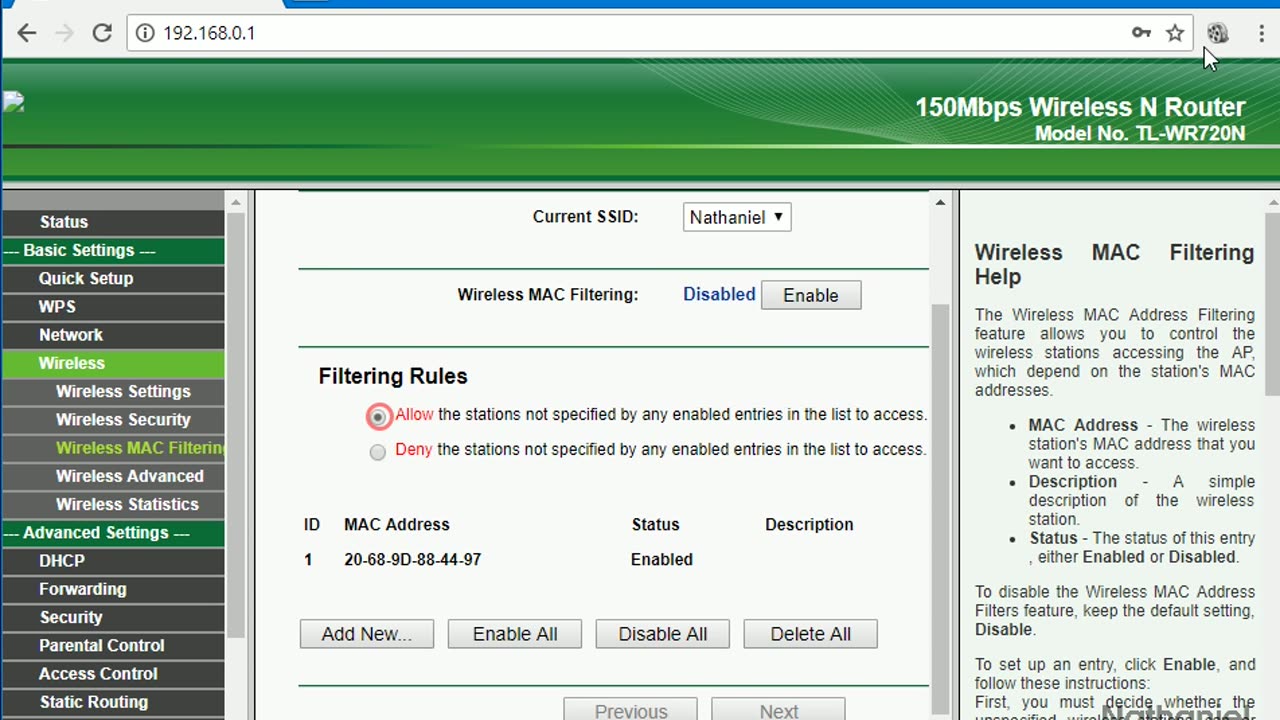Click the Wireless MAC Filtering Help heading
The width and height of the screenshot is (1280, 720).
[1114, 265]
